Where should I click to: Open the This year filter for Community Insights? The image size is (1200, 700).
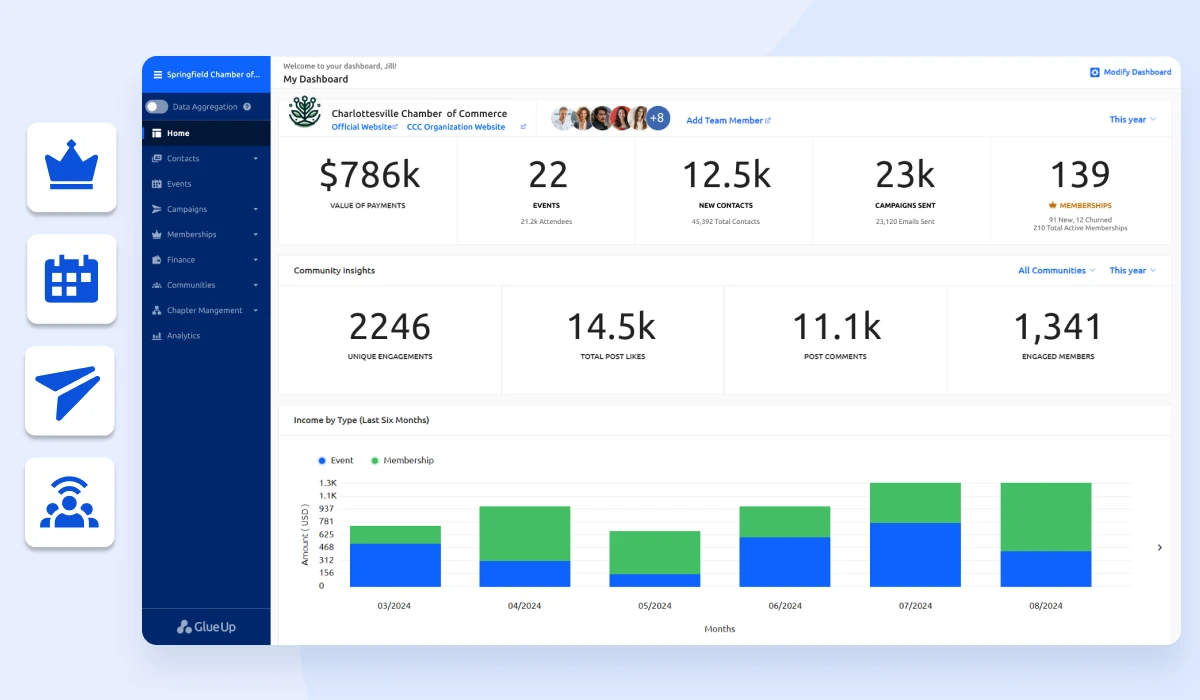[1131, 270]
